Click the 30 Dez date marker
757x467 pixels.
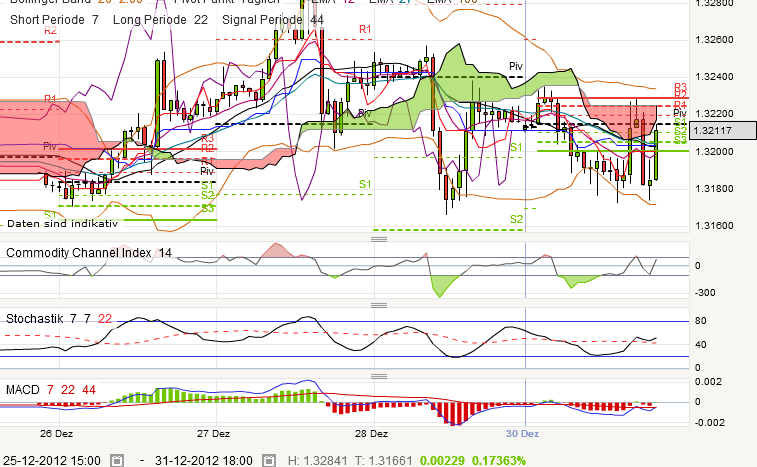click(522, 435)
